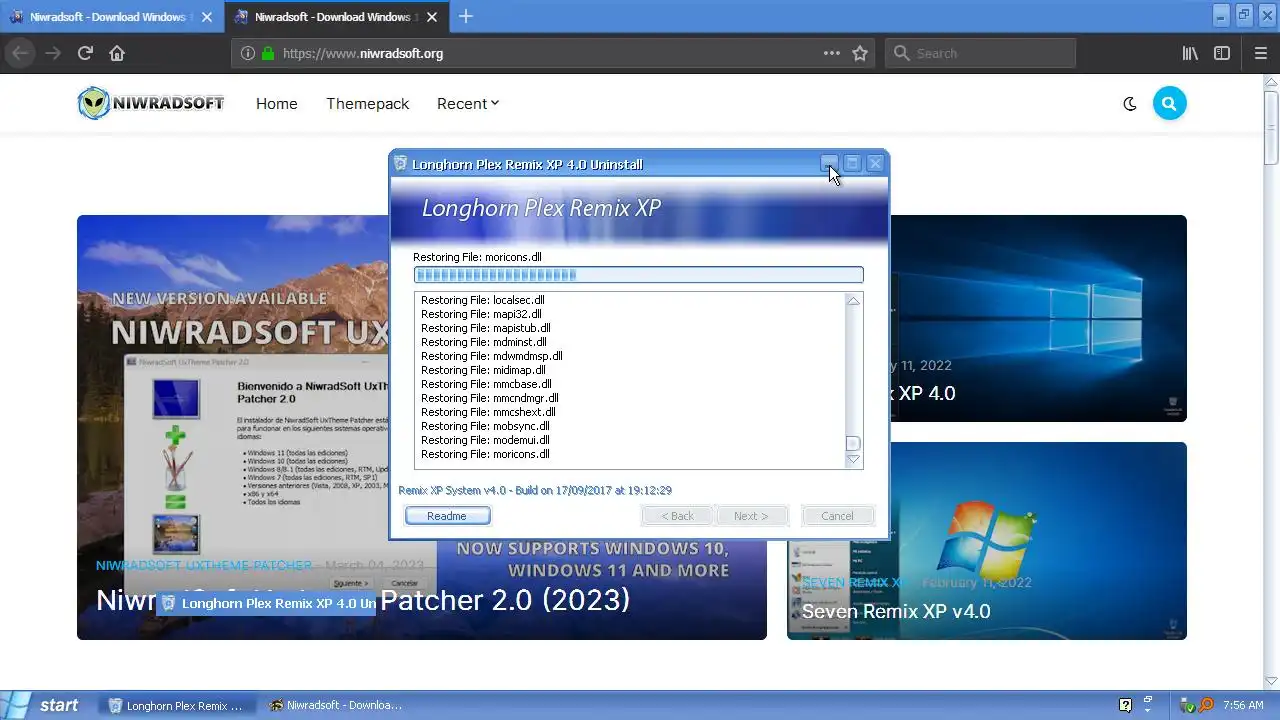Switch to the first Niwradsoft browser tab

(112, 17)
